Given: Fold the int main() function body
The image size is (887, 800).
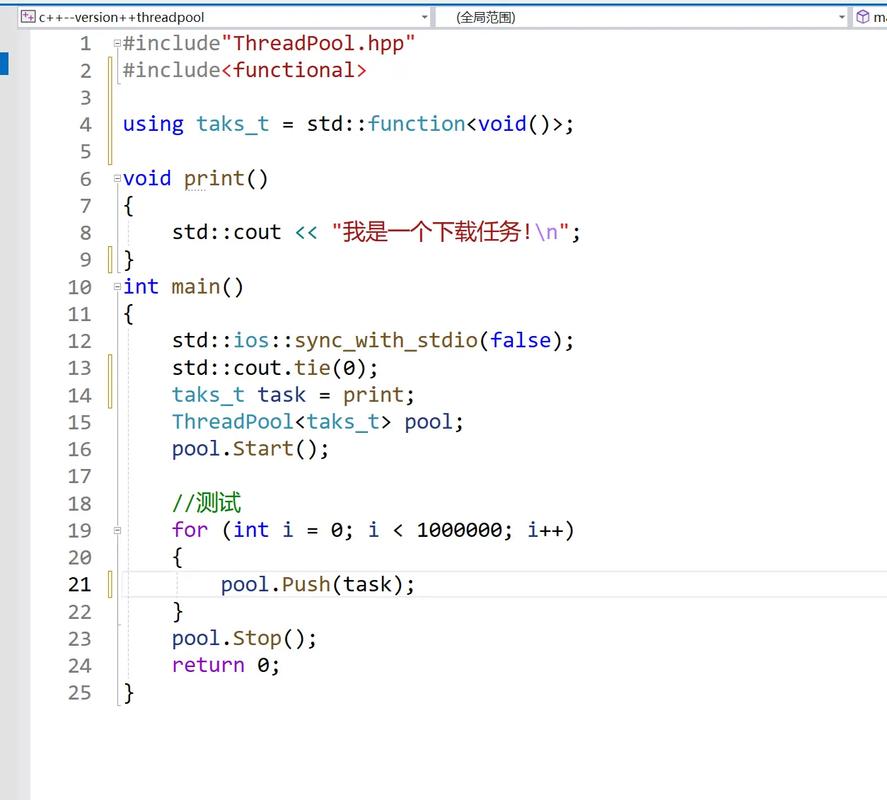Looking at the screenshot, I should 117,287.
